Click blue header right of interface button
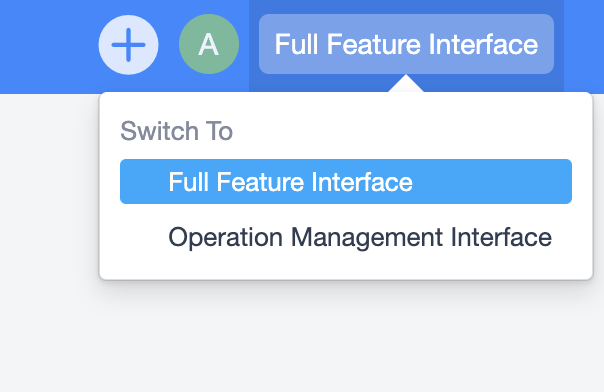 584,46
